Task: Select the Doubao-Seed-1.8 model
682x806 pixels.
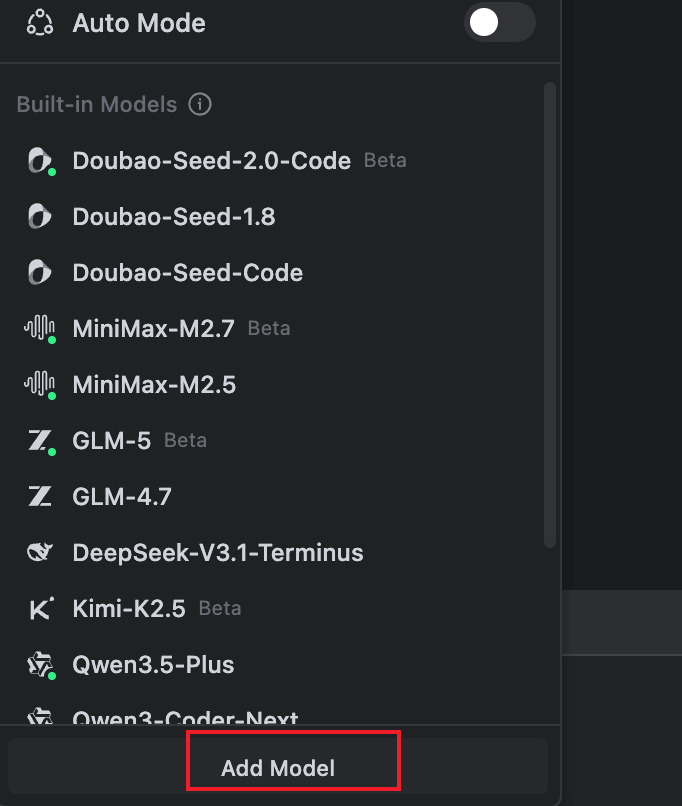Action: click(174, 217)
